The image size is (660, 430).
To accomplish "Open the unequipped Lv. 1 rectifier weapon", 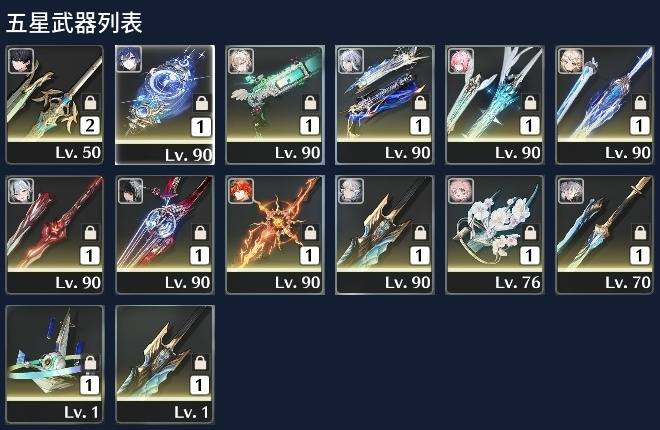I will coord(55,364).
